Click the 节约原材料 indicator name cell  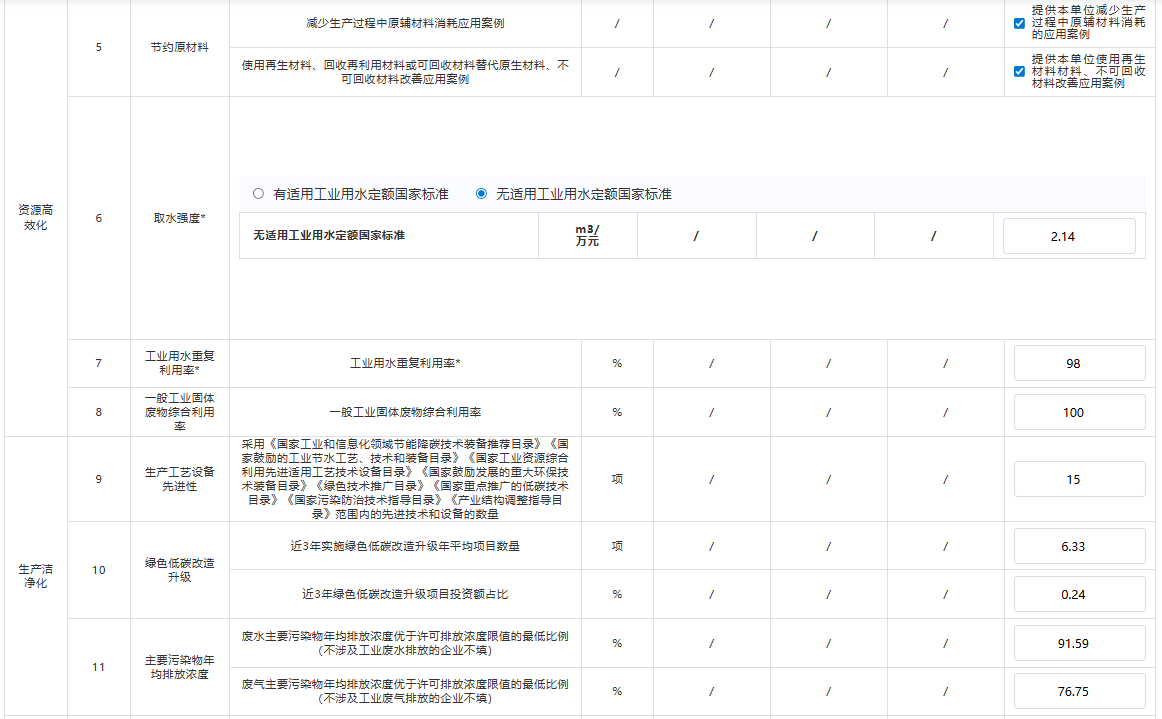(179, 47)
